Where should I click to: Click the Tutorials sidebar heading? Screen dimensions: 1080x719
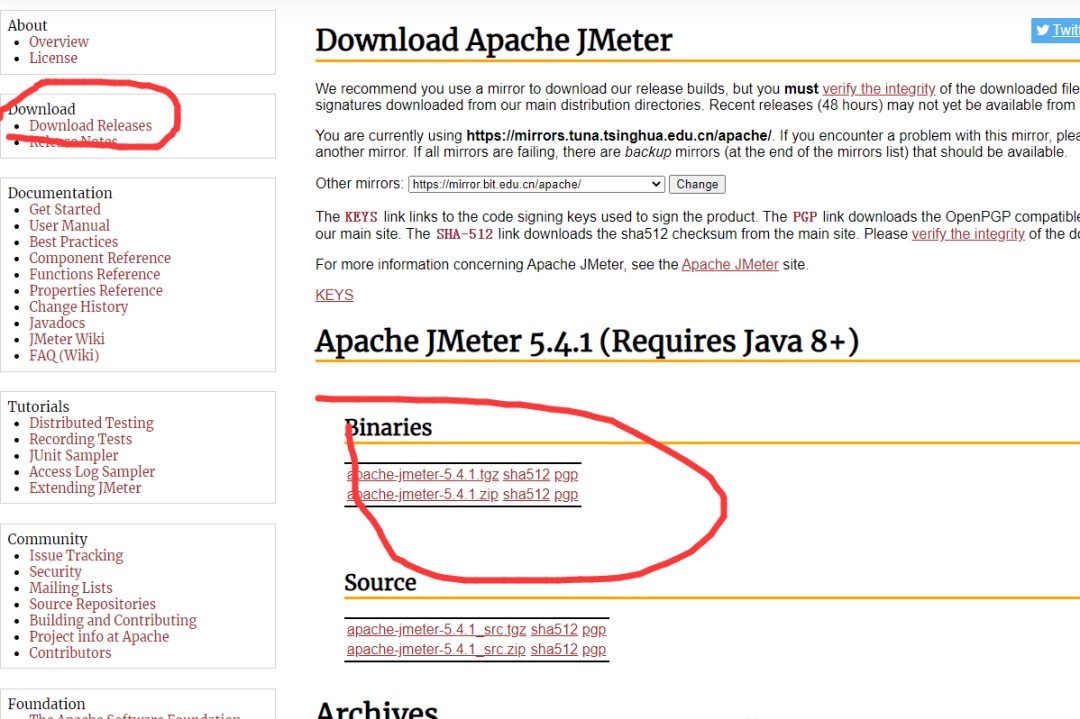click(x=39, y=406)
